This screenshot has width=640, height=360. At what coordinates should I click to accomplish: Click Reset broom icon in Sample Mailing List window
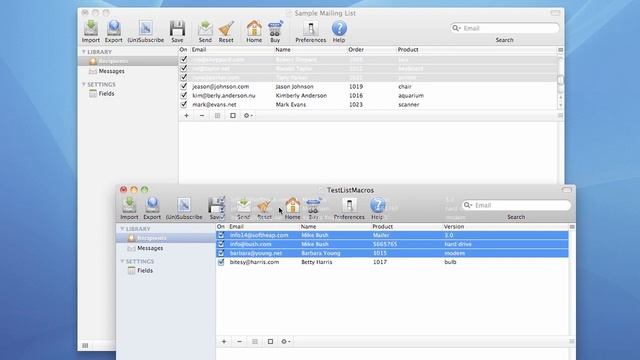coord(226,28)
